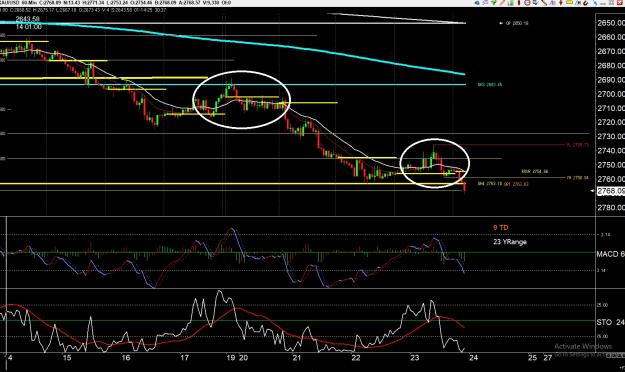Click the round pink-ringed toolbar icon
Screen dimensions: 625x372
point(527,2)
